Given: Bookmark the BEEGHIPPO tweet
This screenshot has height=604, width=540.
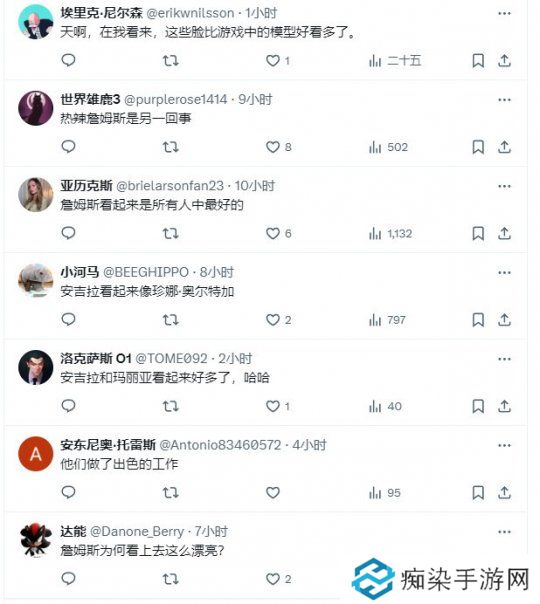Looking at the screenshot, I should pyautogui.click(x=478, y=320).
